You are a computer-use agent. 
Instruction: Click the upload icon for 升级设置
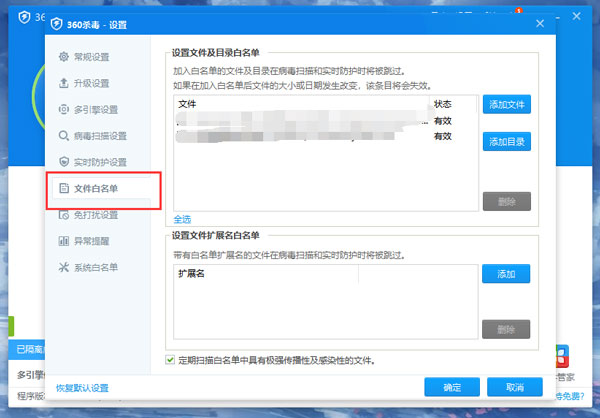click(64, 83)
